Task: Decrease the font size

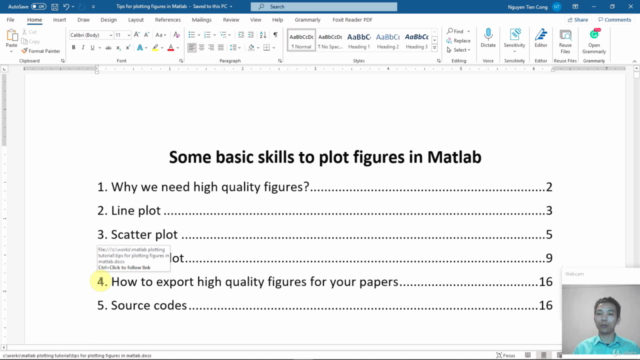Action: (x=146, y=35)
